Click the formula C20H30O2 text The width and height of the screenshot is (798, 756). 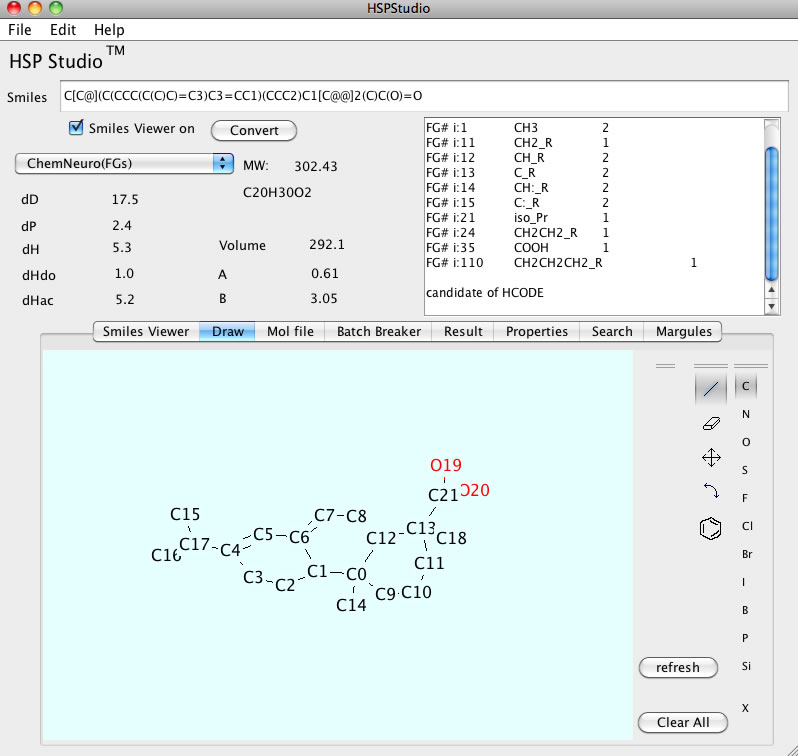(x=277, y=192)
